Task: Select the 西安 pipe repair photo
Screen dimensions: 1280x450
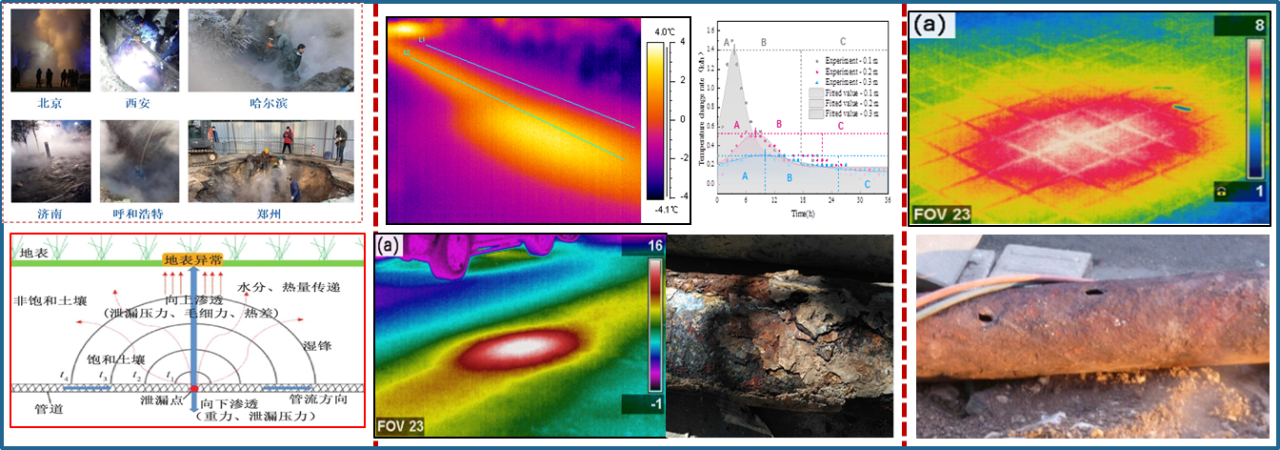Action: coord(139,50)
